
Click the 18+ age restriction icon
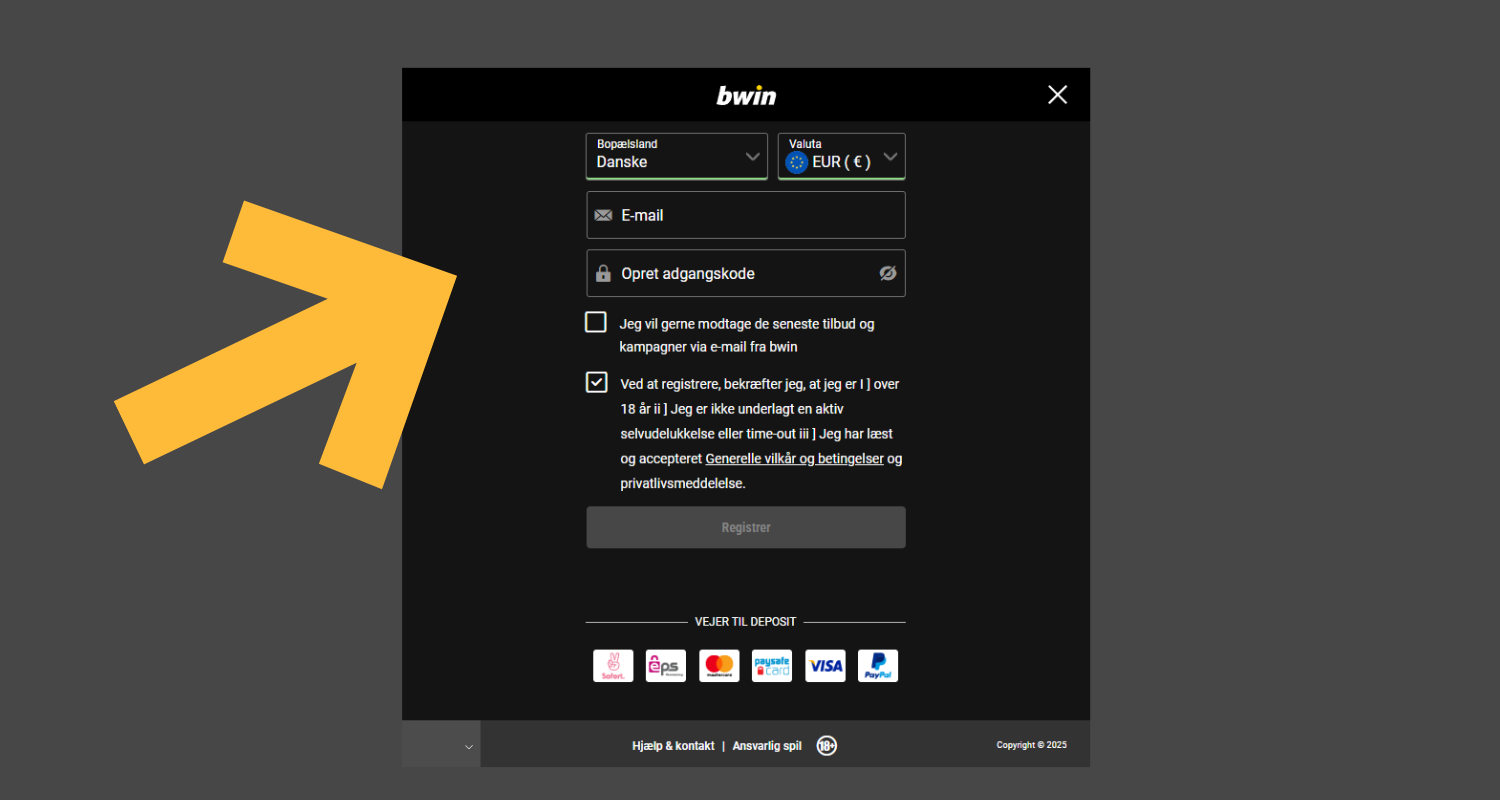click(826, 745)
